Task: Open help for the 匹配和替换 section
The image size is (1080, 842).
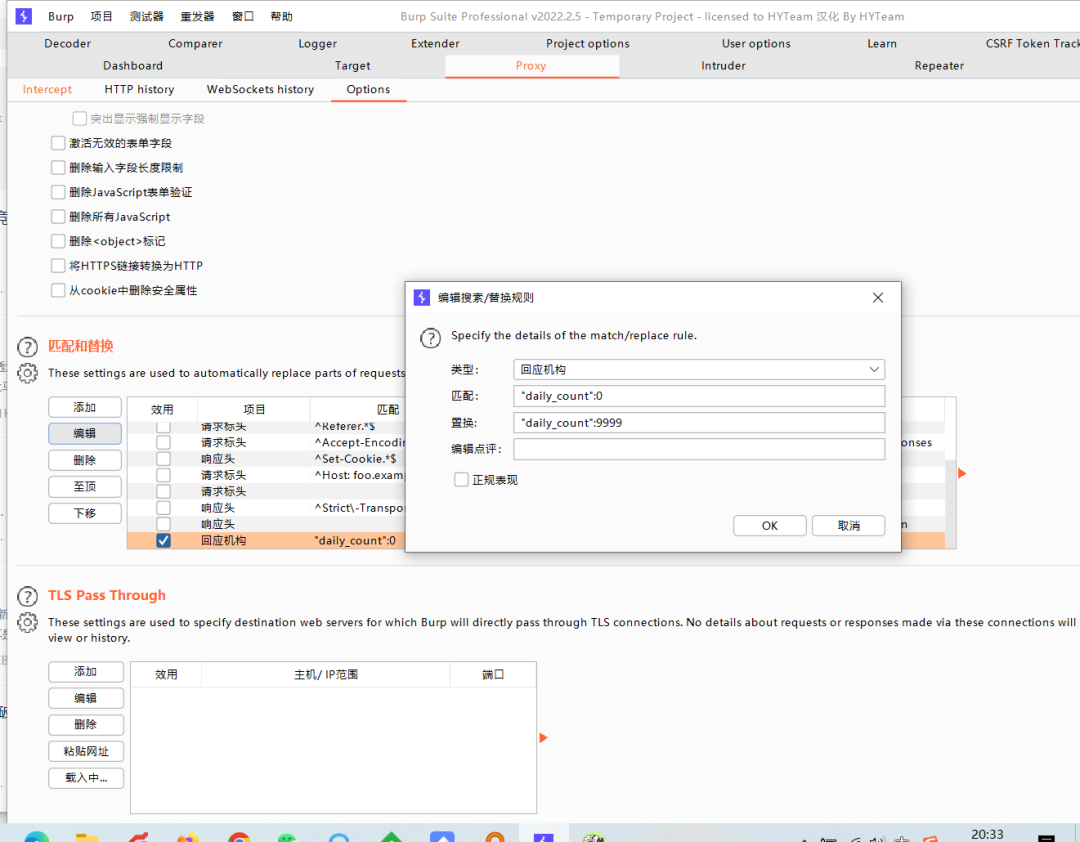Action: pos(27,347)
